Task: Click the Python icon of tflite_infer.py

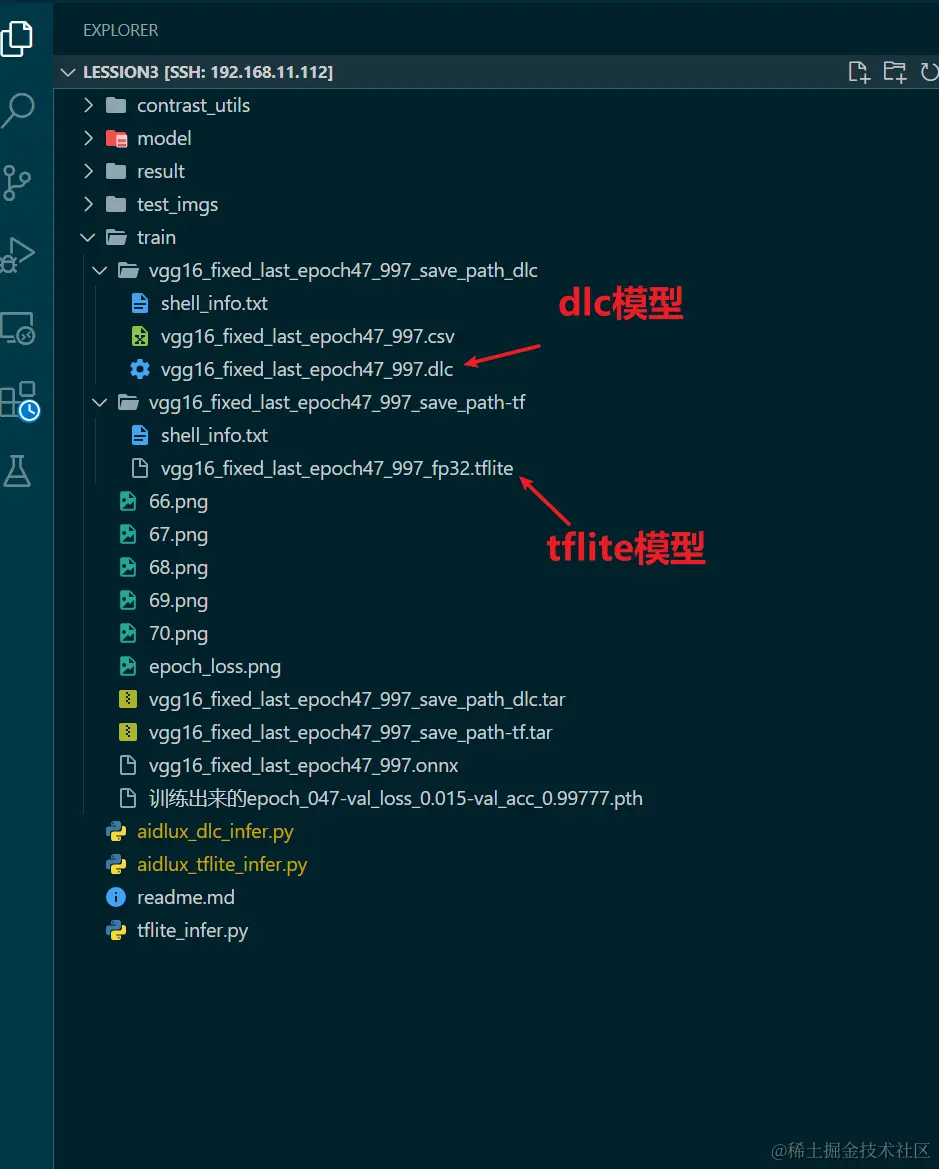Action: tap(116, 930)
